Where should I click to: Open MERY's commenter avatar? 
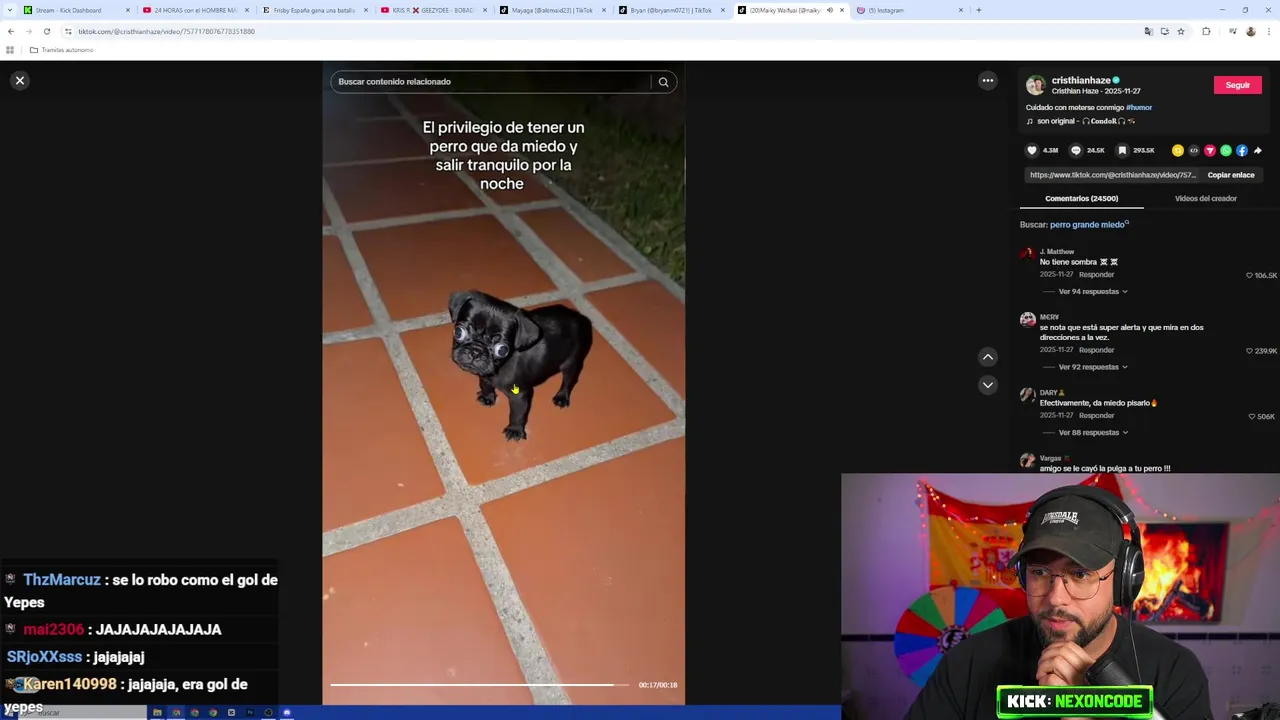click(1028, 320)
